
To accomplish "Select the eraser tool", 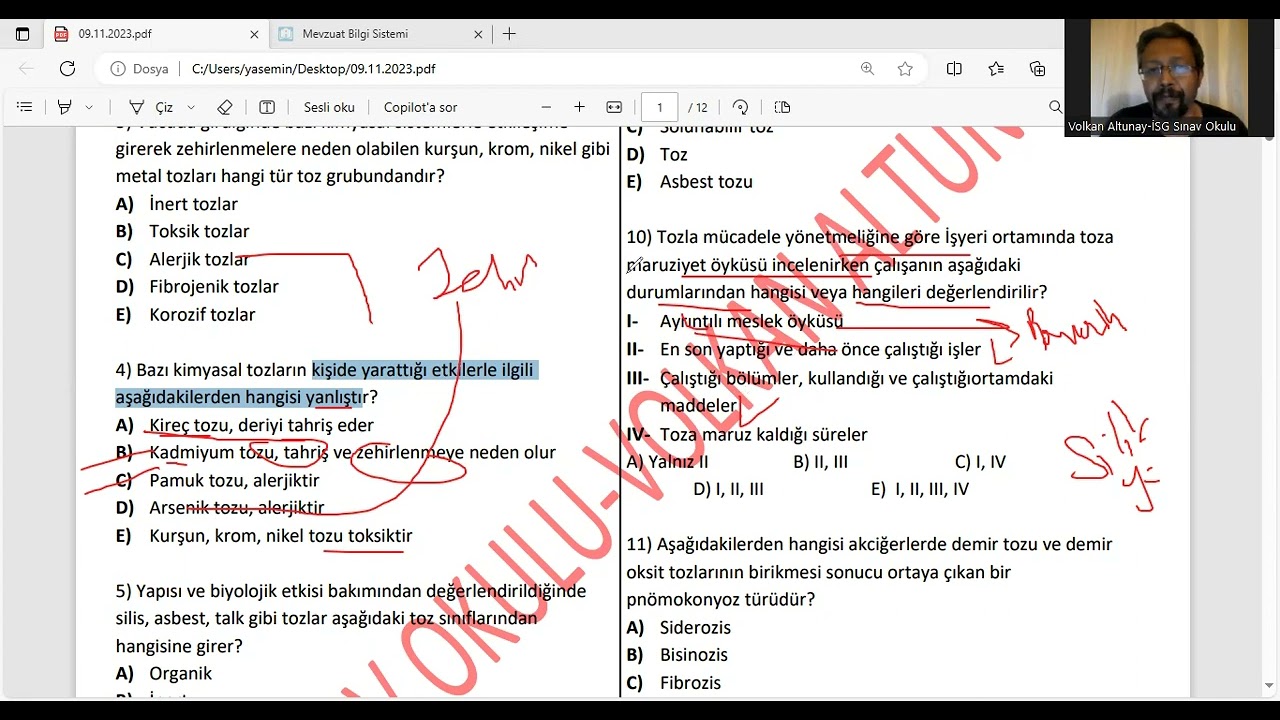I will tap(225, 107).
